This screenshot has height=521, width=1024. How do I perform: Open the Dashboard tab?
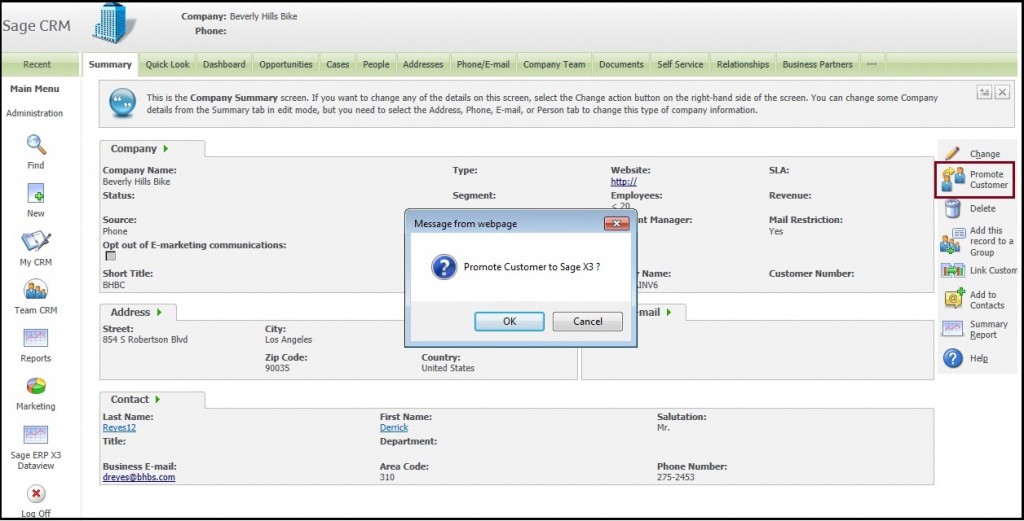(x=224, y=65)
